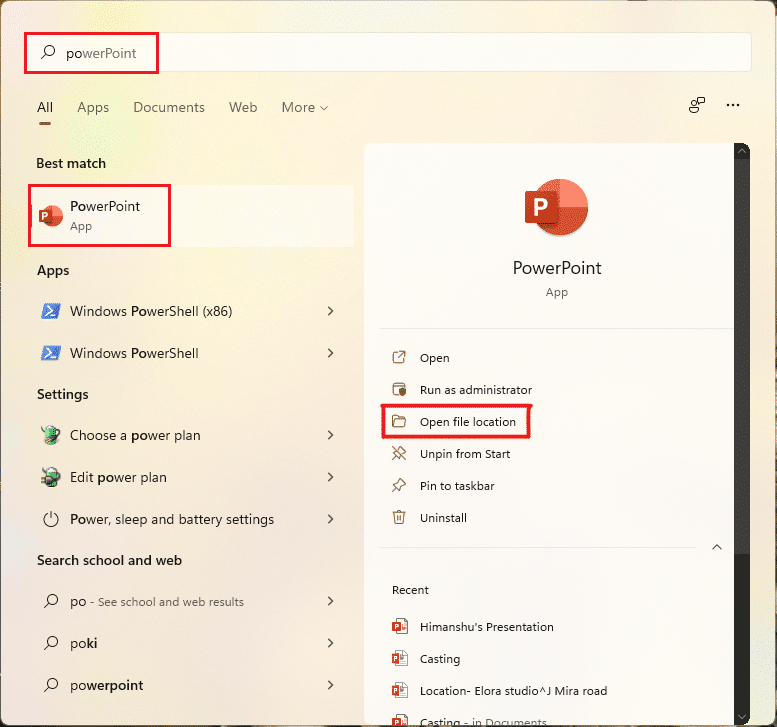The image size is (777, 727).
Task: Click the Choose a power plan icon
Action: 51,435
